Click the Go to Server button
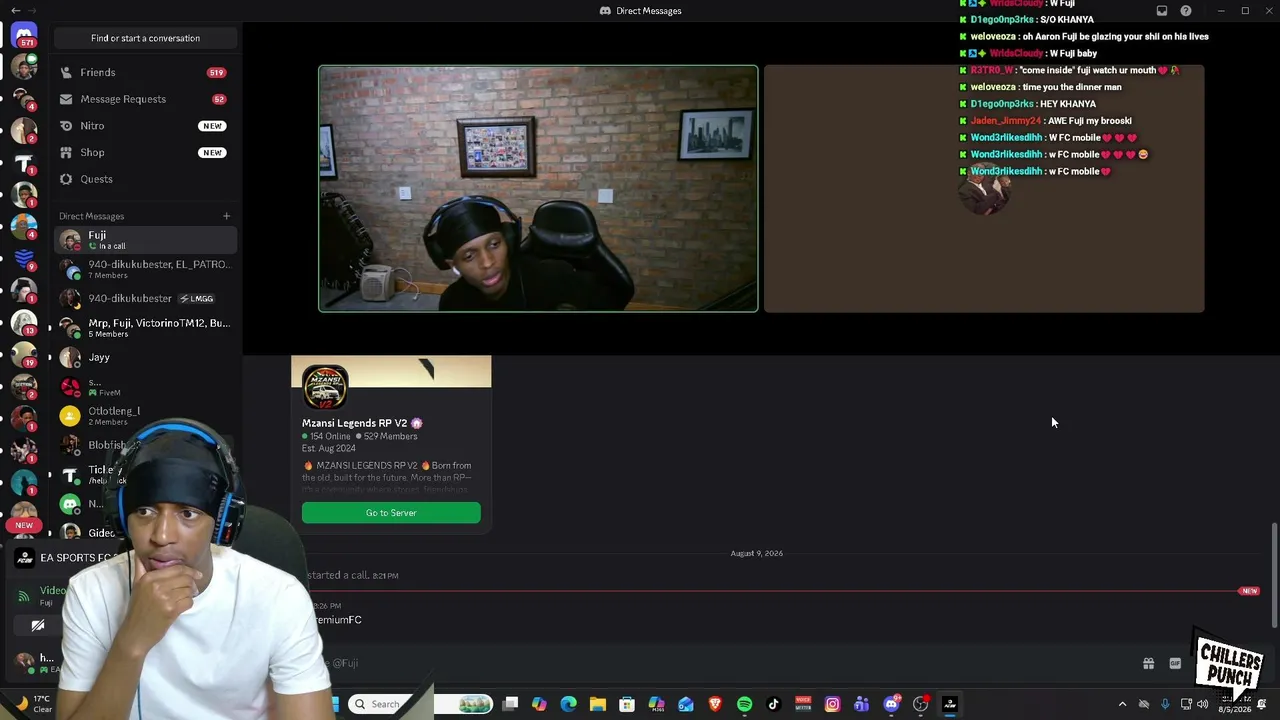This screenshot has width=1280, height=720. click(x=391, y=513)
